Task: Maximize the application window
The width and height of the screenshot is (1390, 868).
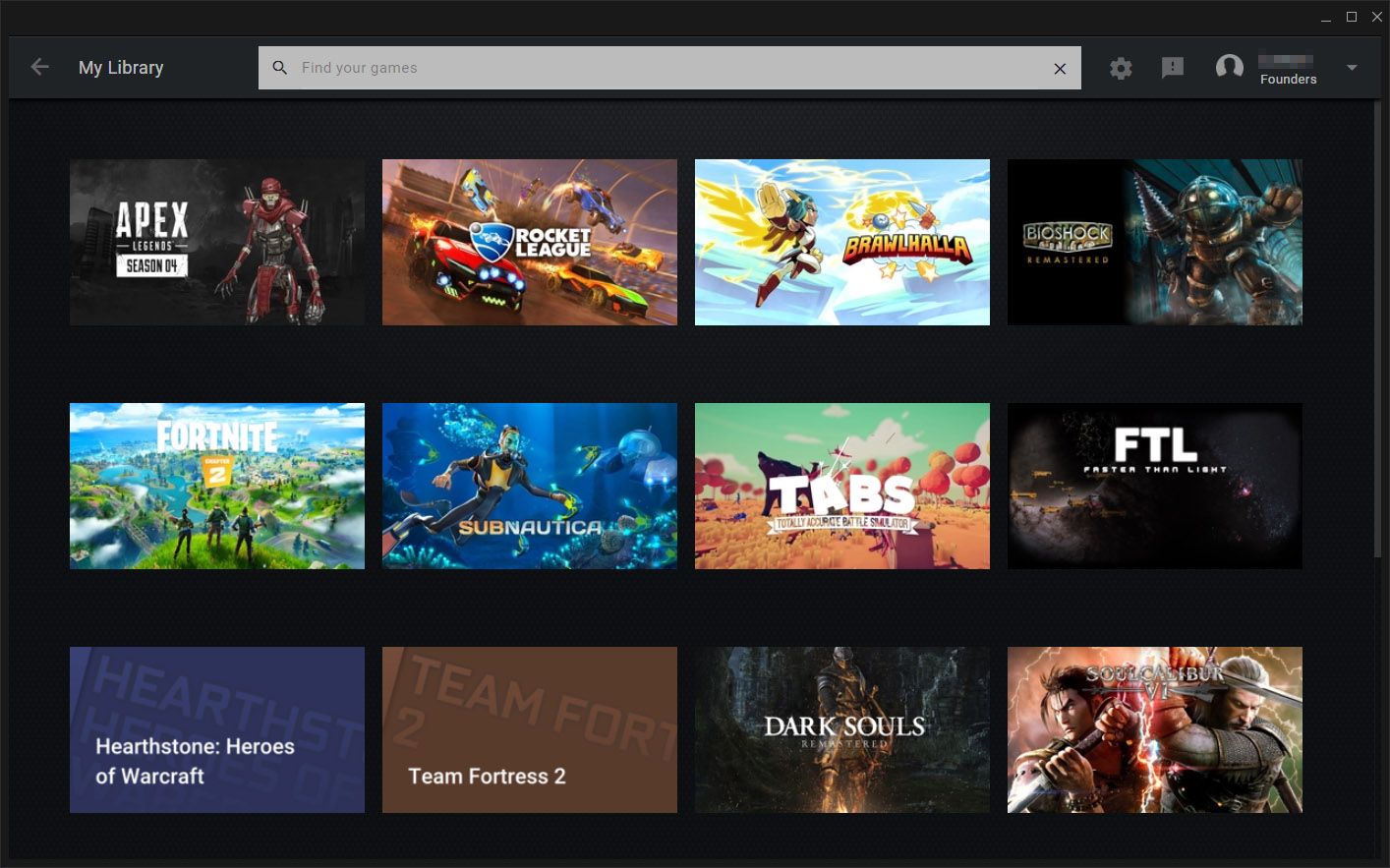Action: pos(1352,17)
